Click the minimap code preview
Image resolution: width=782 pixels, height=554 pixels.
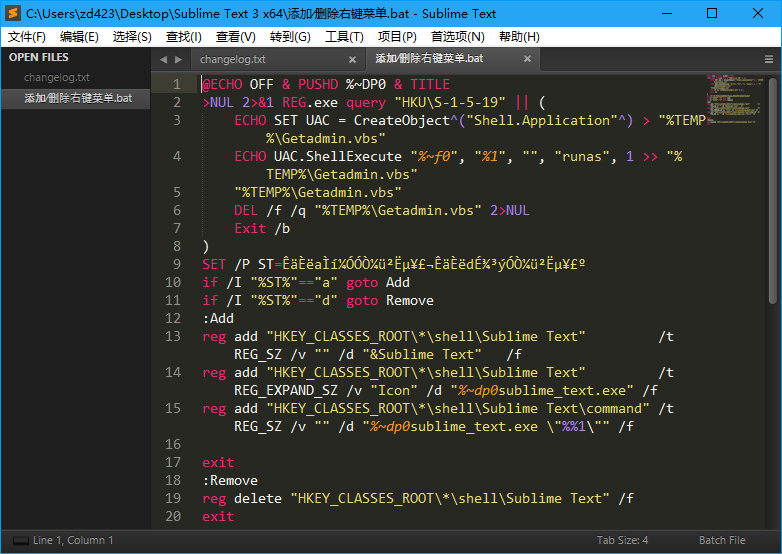point(735,100)
